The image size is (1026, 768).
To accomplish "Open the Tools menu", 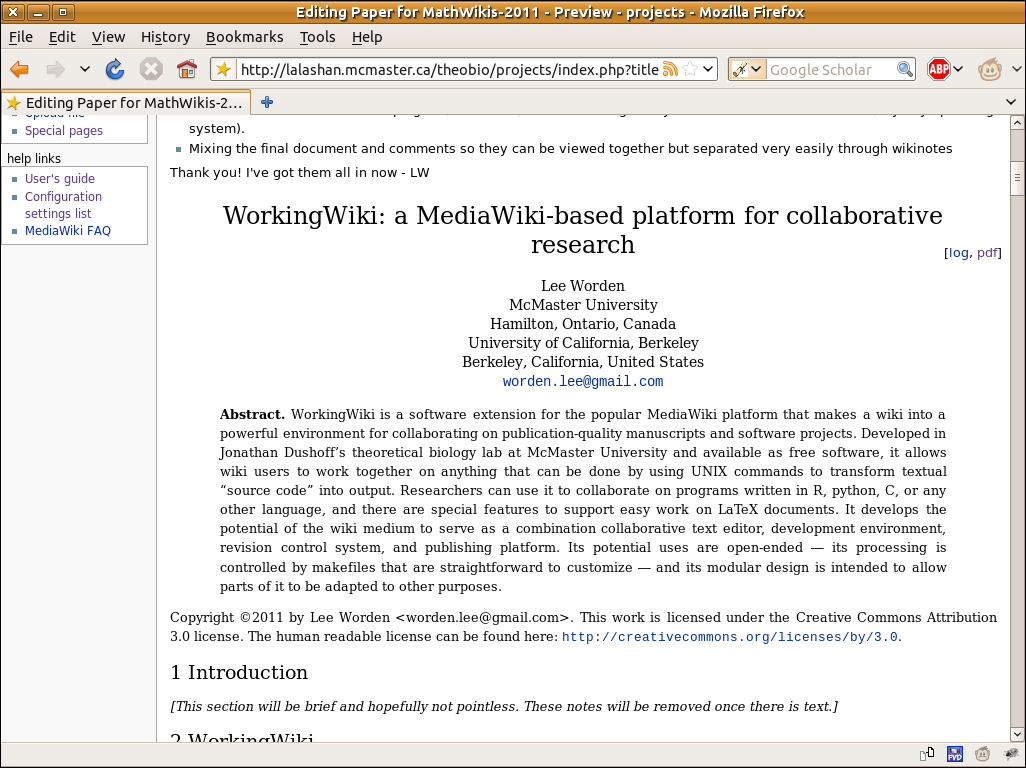I will tap(317, 37).
